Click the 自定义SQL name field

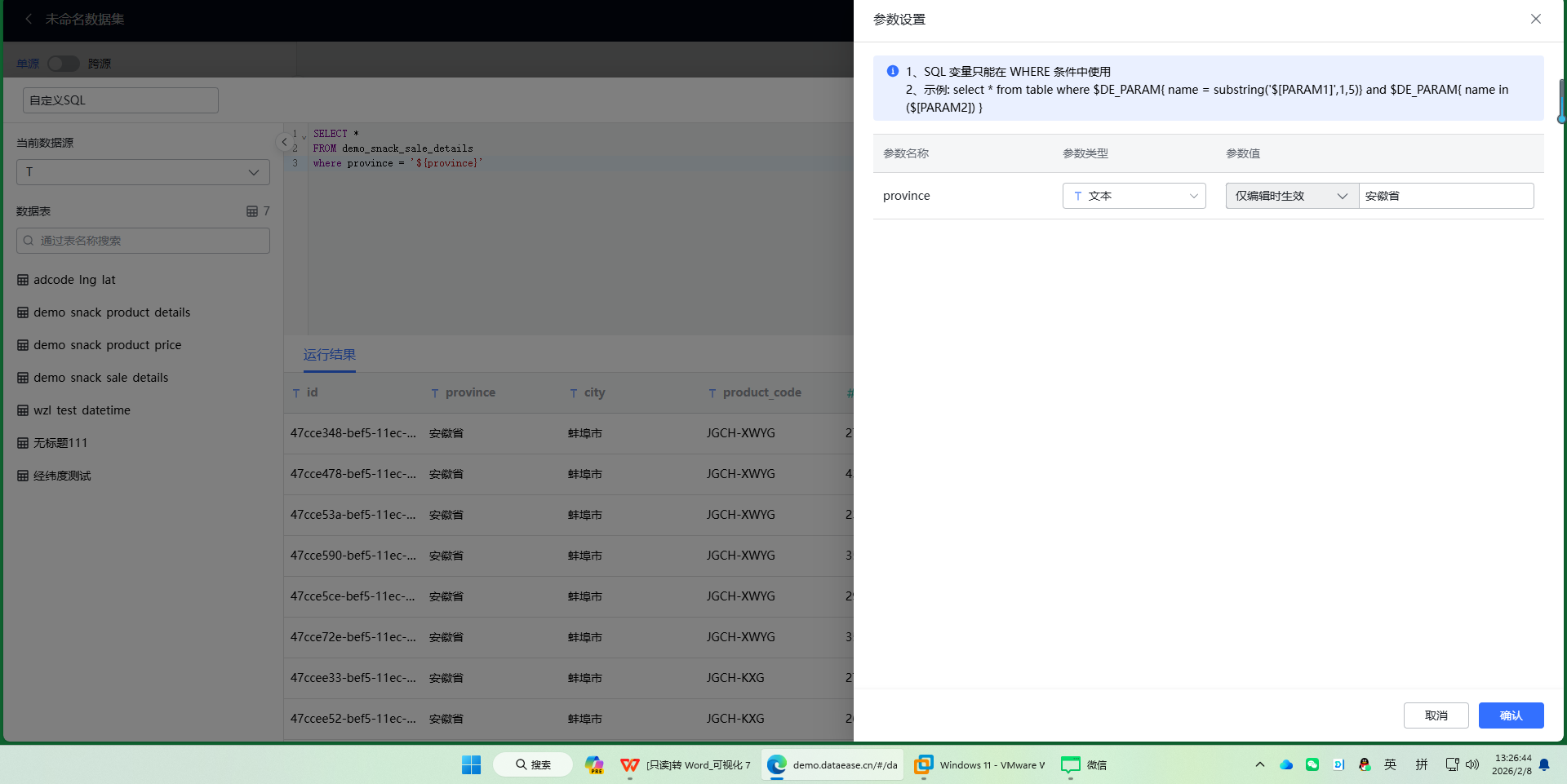click(121, 100)
